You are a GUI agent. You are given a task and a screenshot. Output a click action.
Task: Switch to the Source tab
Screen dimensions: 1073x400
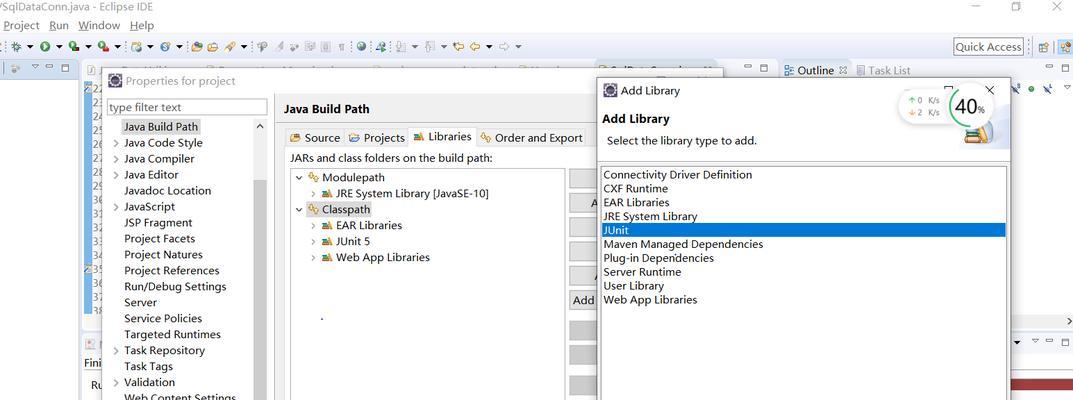pyautogui.click(x=315, y=137)
